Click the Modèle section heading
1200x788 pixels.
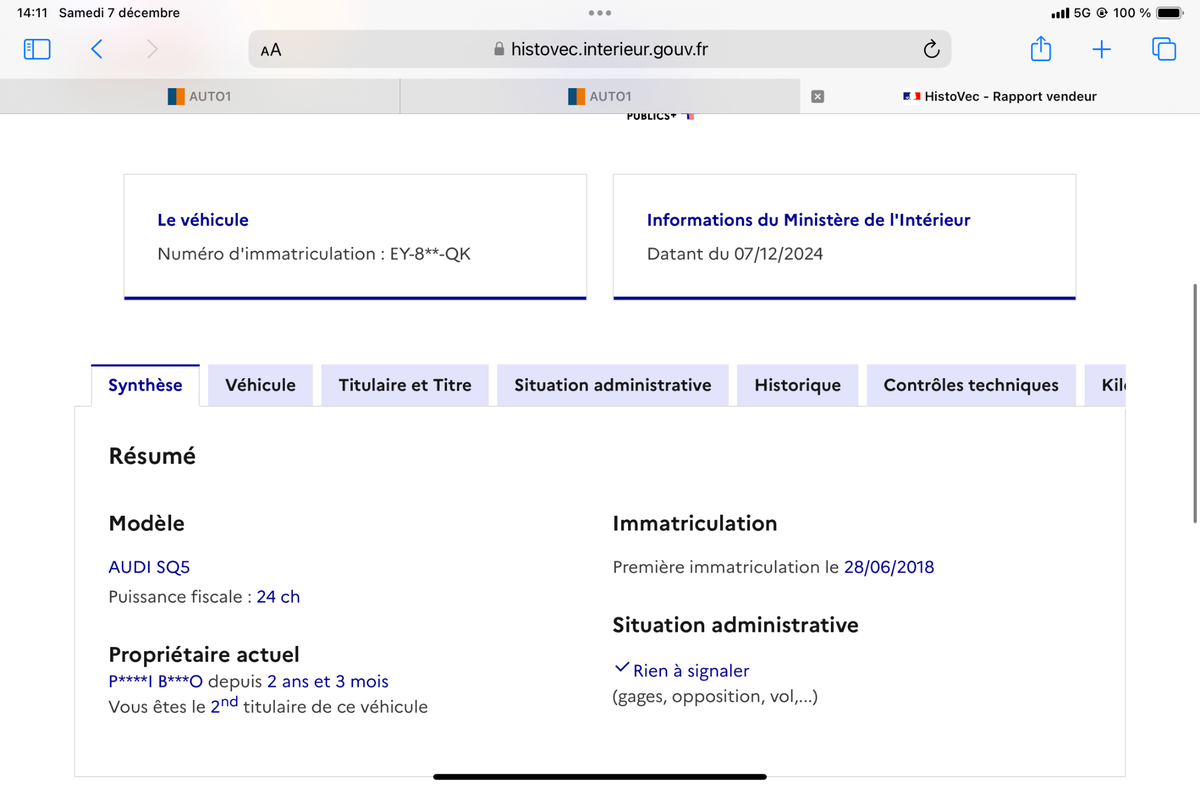pyautogui.click(x=146, y=523)
